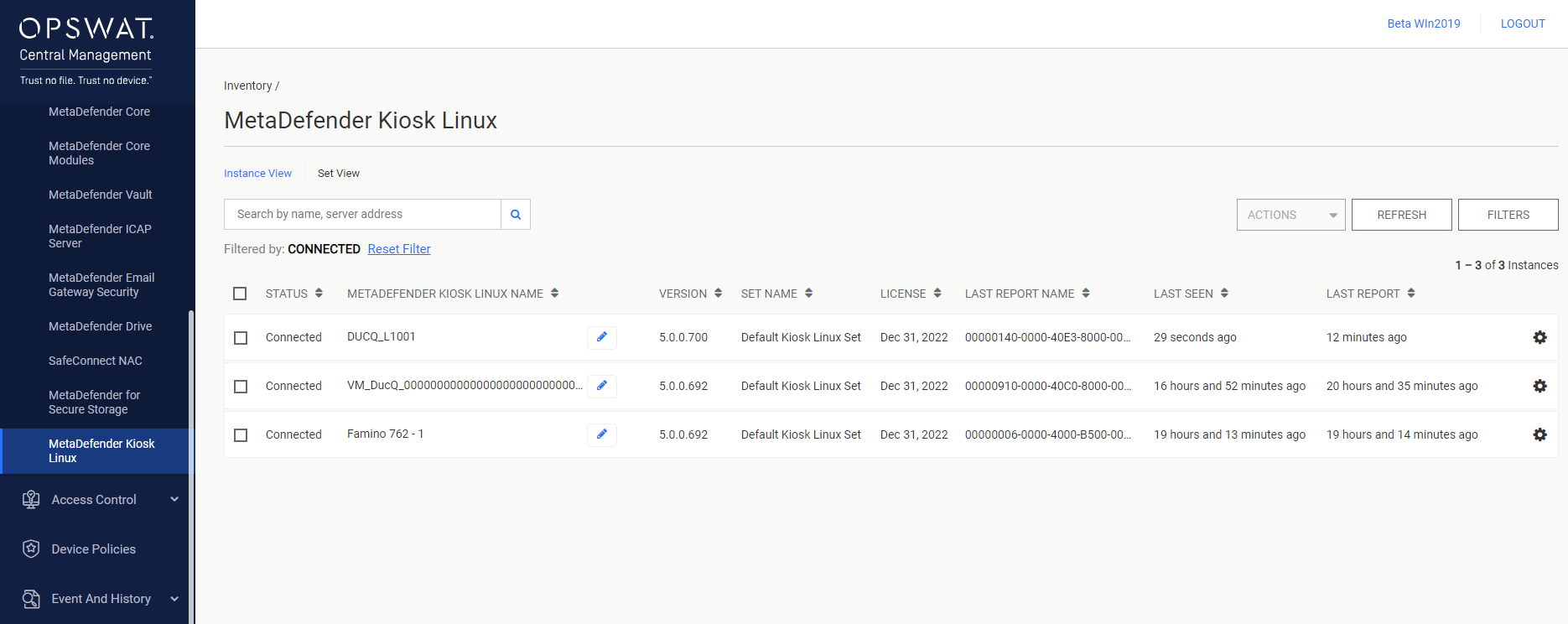
Task: Sort by Last Report Name arrows
Action: (x=1086, y=294)
